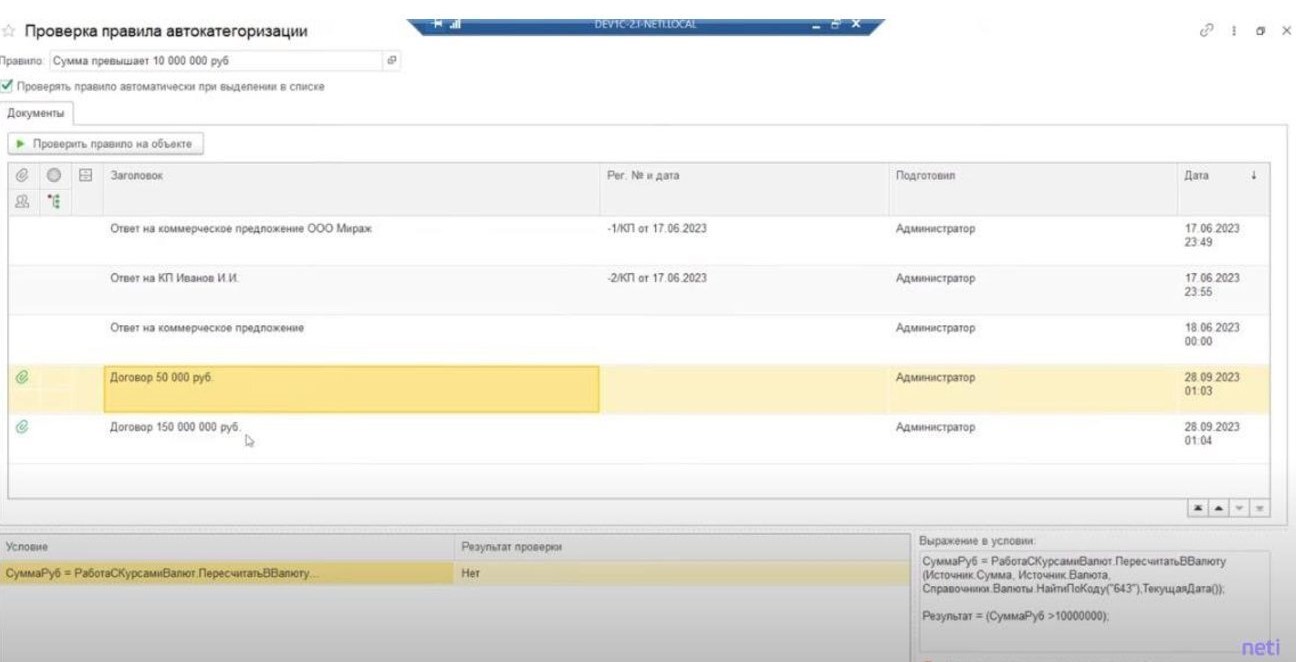Click the rule name input field
This screenshot has width=1298, height=662.
[x=215, y=61]
